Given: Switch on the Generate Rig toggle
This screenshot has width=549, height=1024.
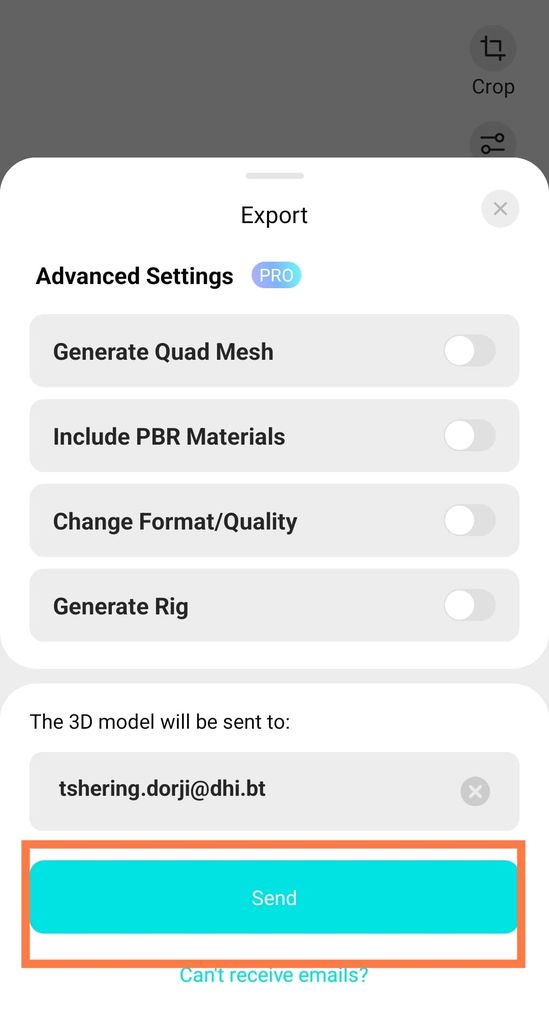Looking at the screenshot, I should pyautogui.click(x=469, y=605).
